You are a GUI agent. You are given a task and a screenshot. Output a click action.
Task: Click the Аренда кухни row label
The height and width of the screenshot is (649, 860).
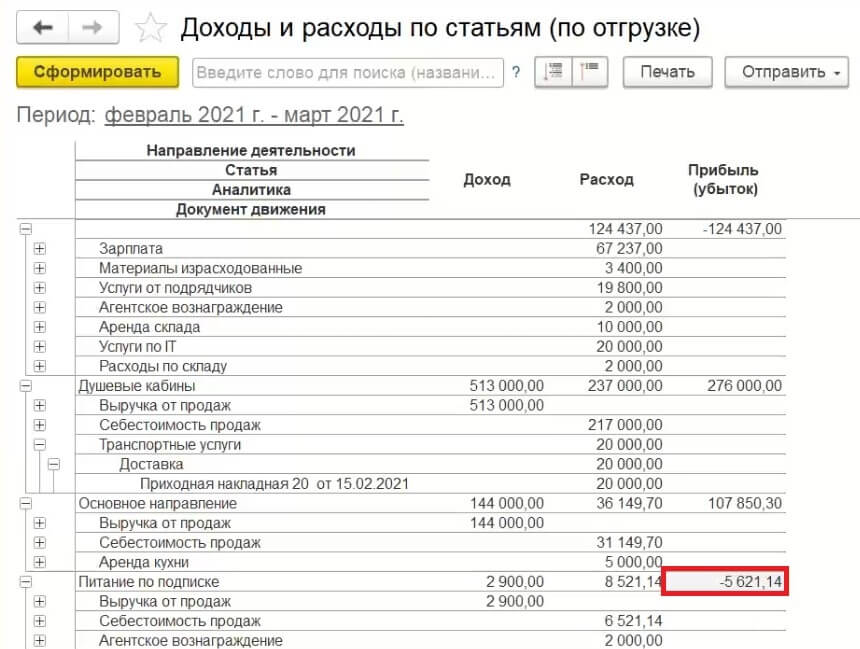pyautogui.click(x=144, y=562)
